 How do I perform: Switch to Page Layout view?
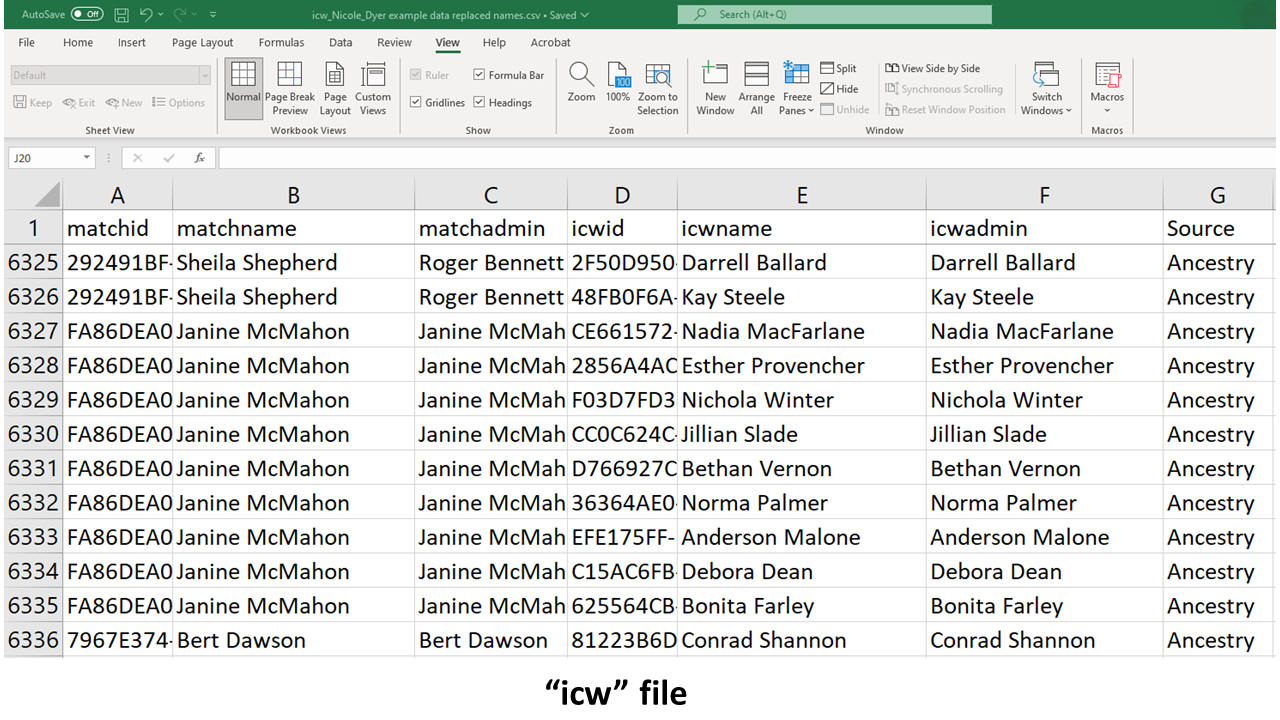tap(335, 88)
